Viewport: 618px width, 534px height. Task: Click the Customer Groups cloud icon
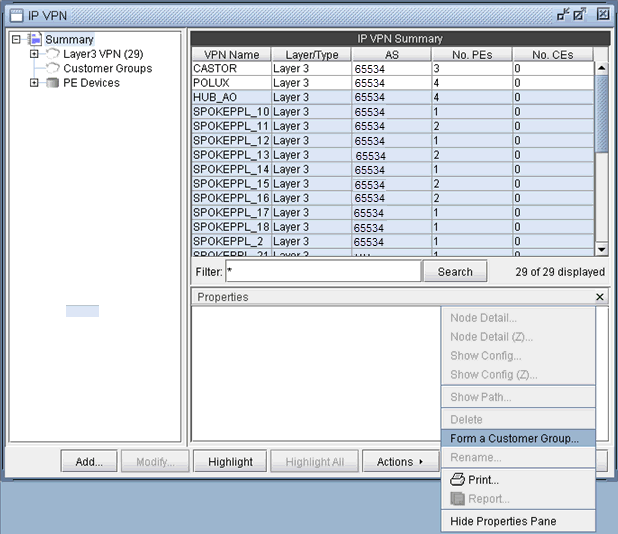coord(53,68)
